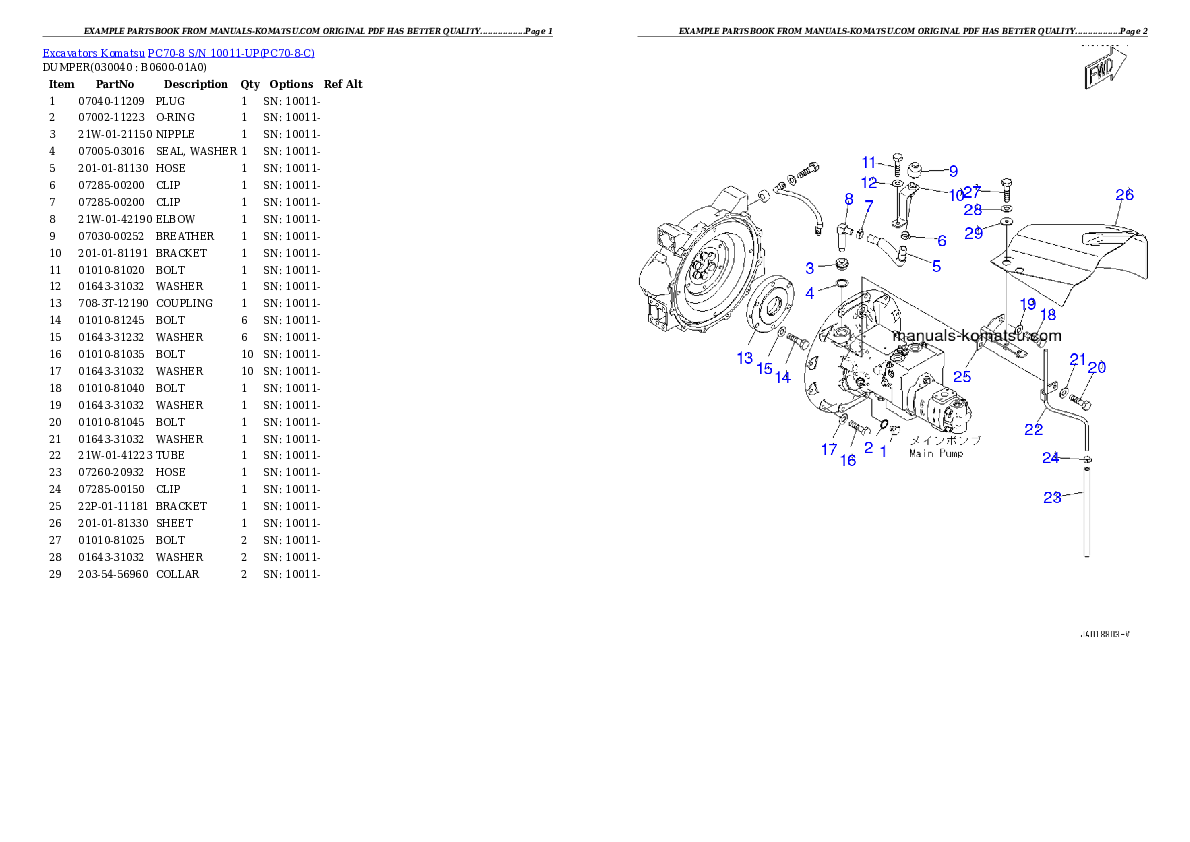Select callout number 3
The image size is (1190, 842).
[x=811, y=268]
